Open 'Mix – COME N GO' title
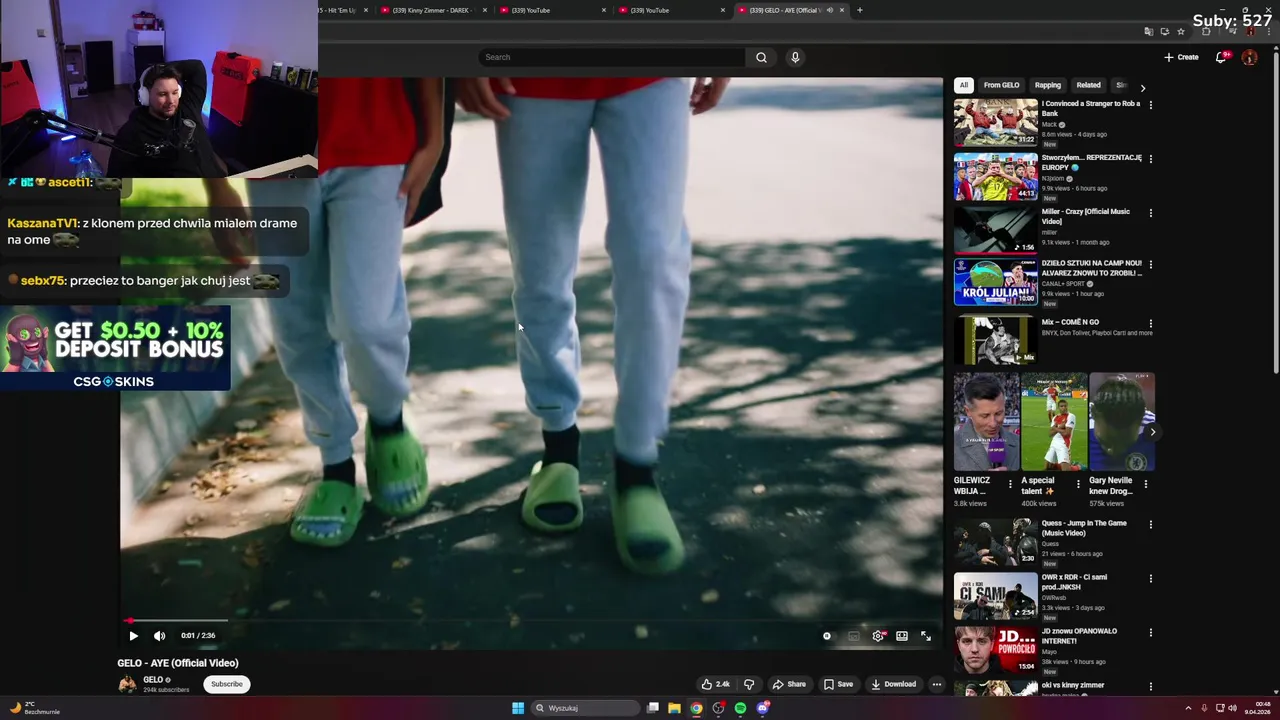1280x720 pixels. click(1070, 322)
